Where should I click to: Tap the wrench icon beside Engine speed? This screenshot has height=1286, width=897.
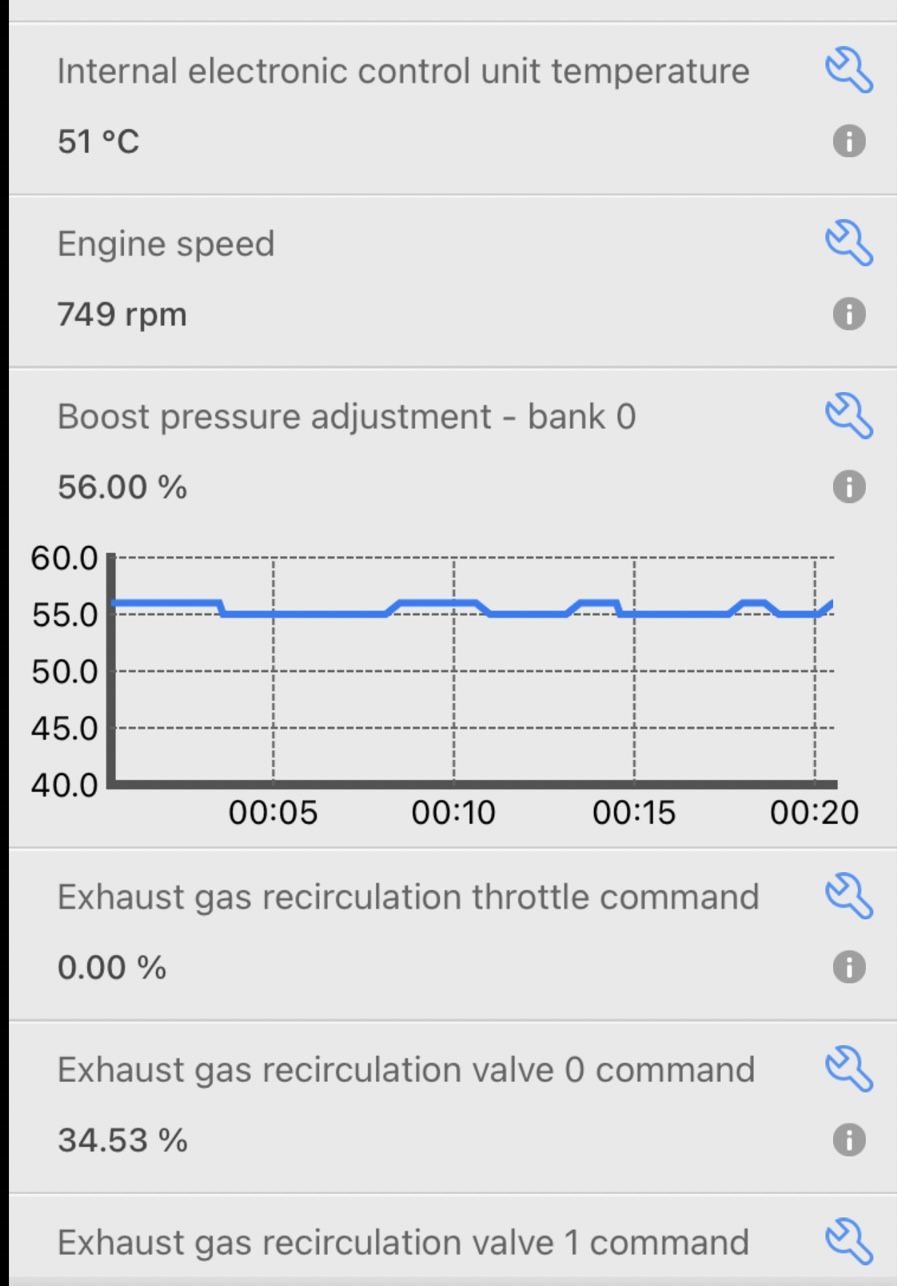[x=849, y=244]
